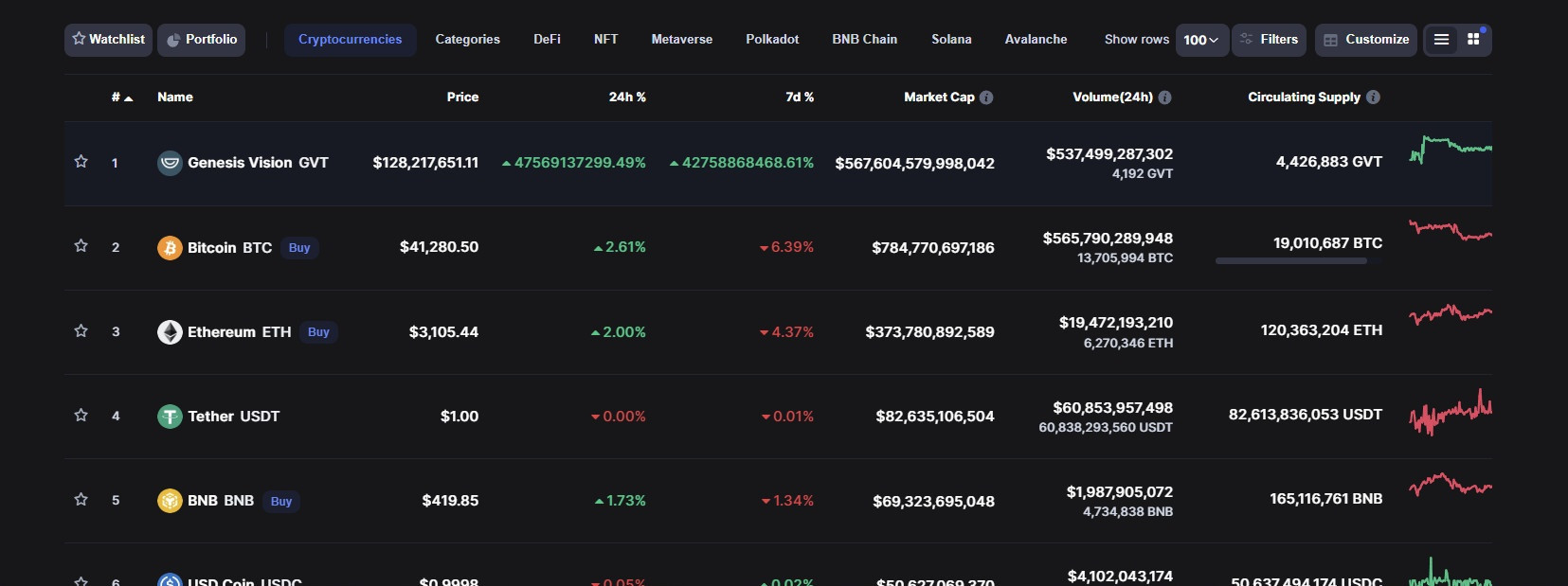
Task: Click the BNB coin logo icon
Action: tap(170, 501)
